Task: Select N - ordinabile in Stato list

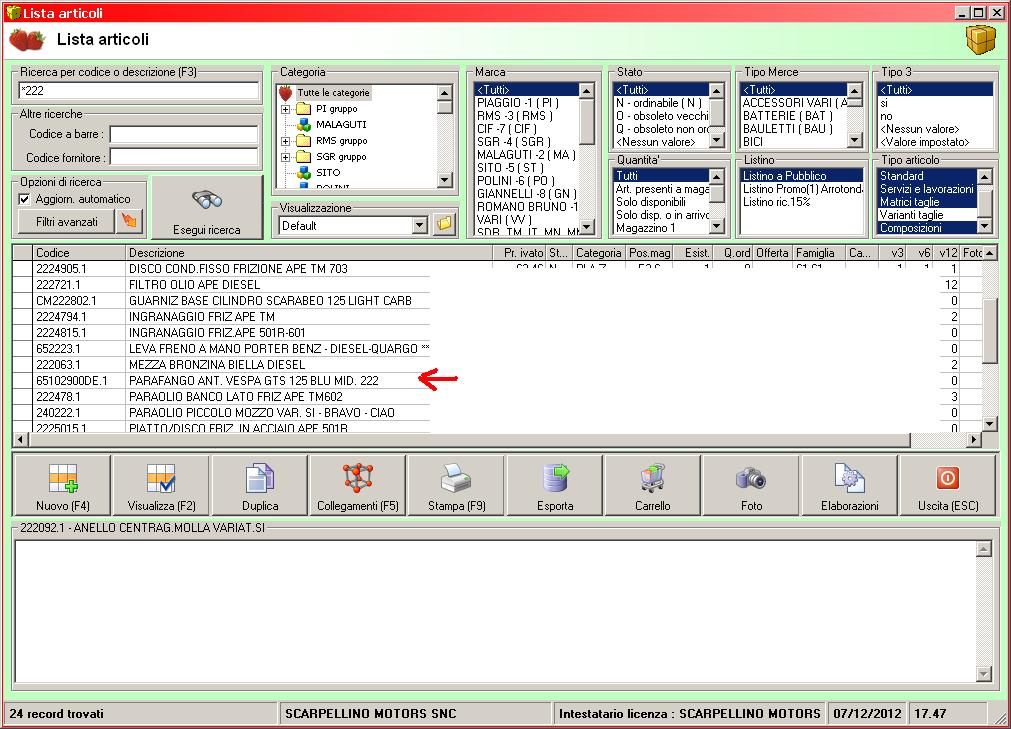Action: coord(661,103)
